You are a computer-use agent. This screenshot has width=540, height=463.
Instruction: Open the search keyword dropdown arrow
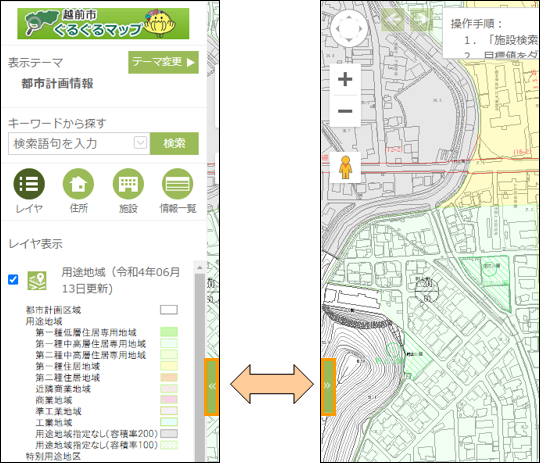click(140, 143)
